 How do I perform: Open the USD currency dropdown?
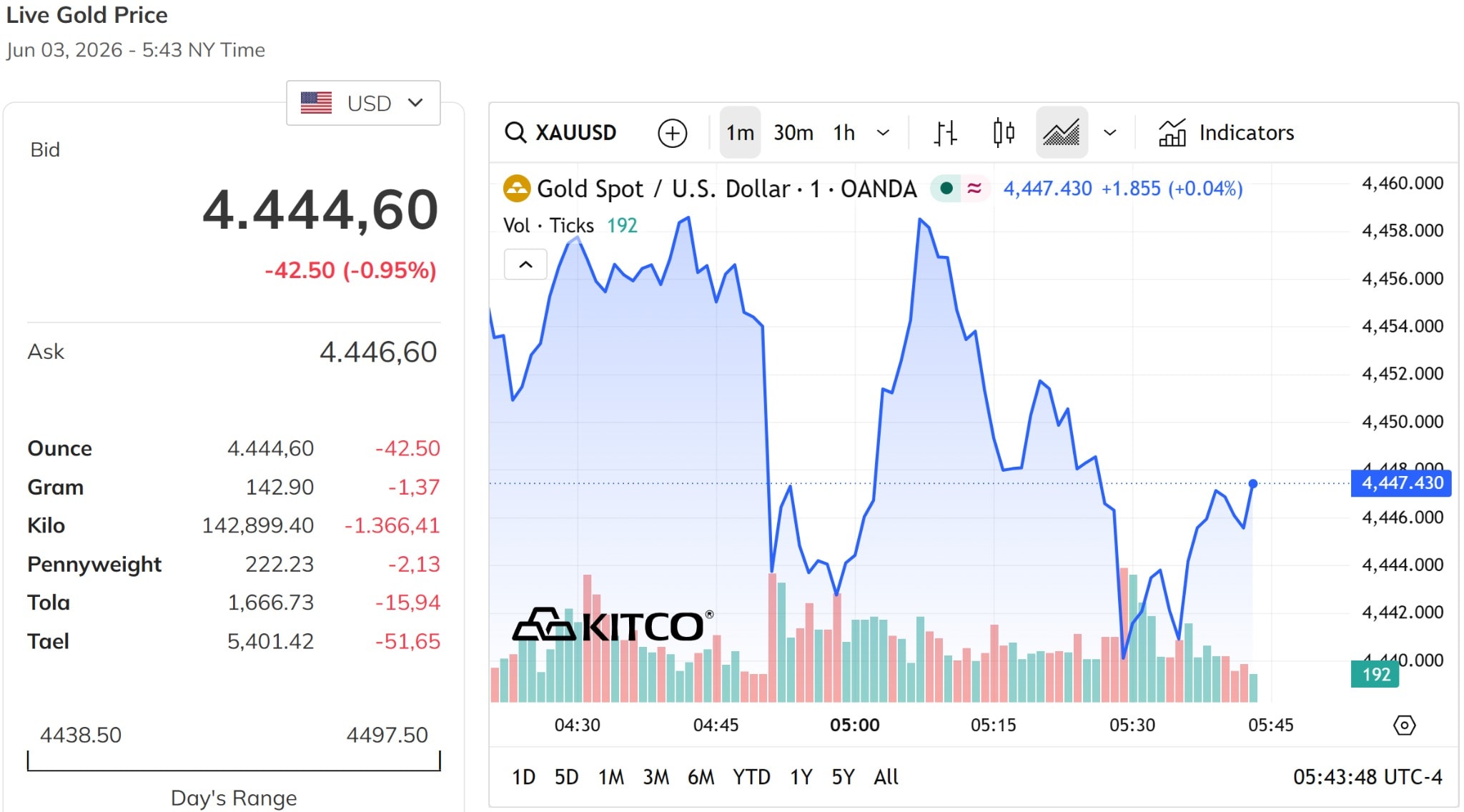tap(363, 103)
